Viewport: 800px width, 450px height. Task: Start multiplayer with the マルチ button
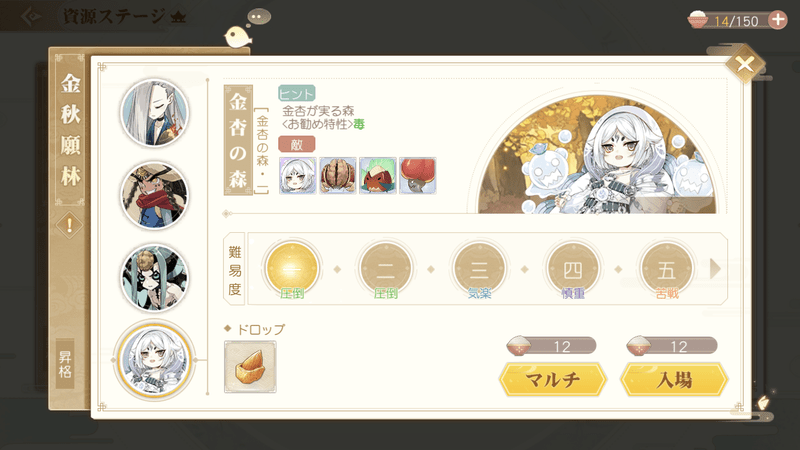click(553, 380)
